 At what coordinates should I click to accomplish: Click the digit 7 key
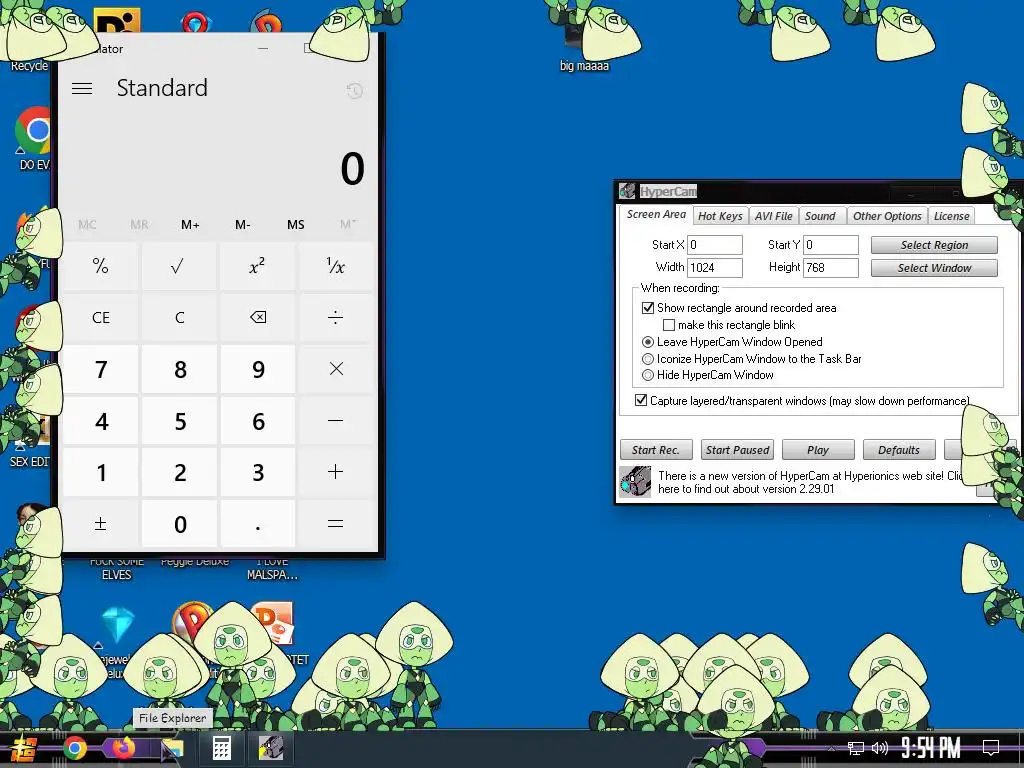[x=101, y=369]
